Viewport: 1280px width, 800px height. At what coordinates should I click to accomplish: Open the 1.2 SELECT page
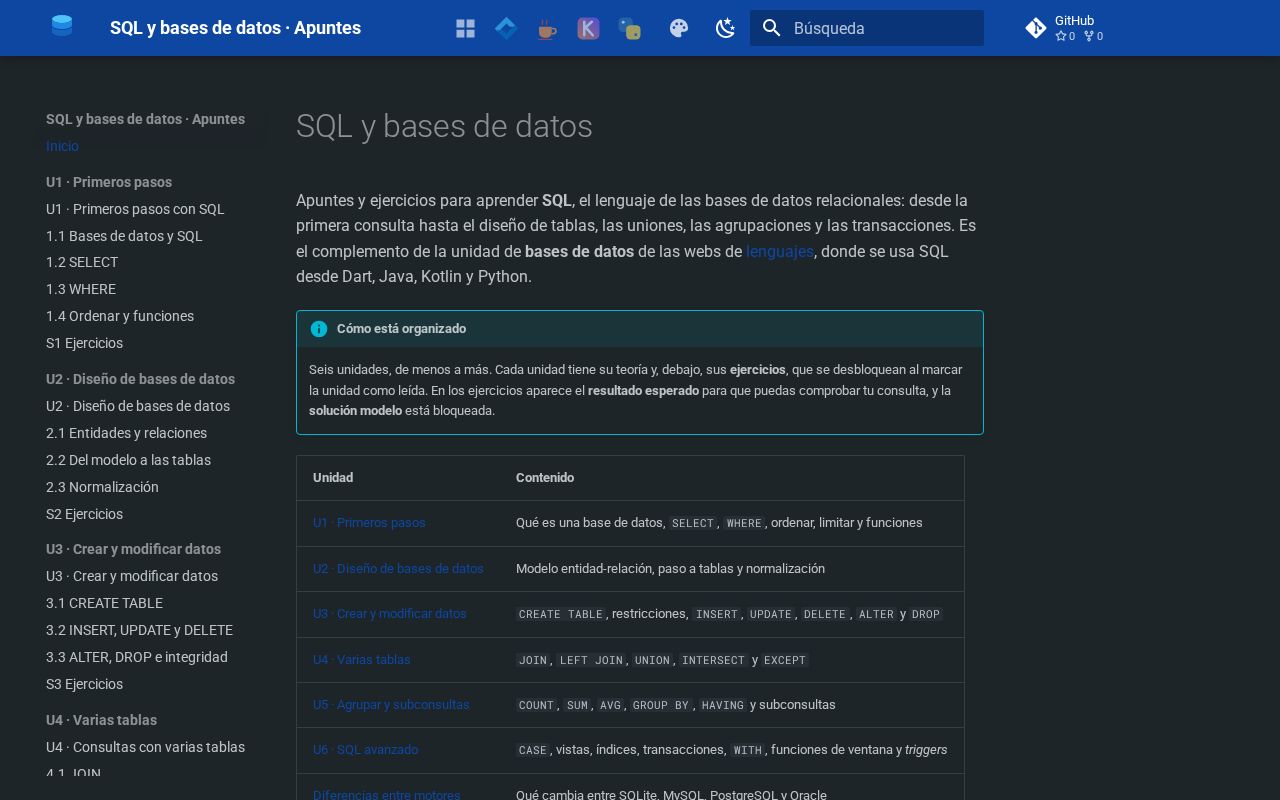click(x=82, y=262)
